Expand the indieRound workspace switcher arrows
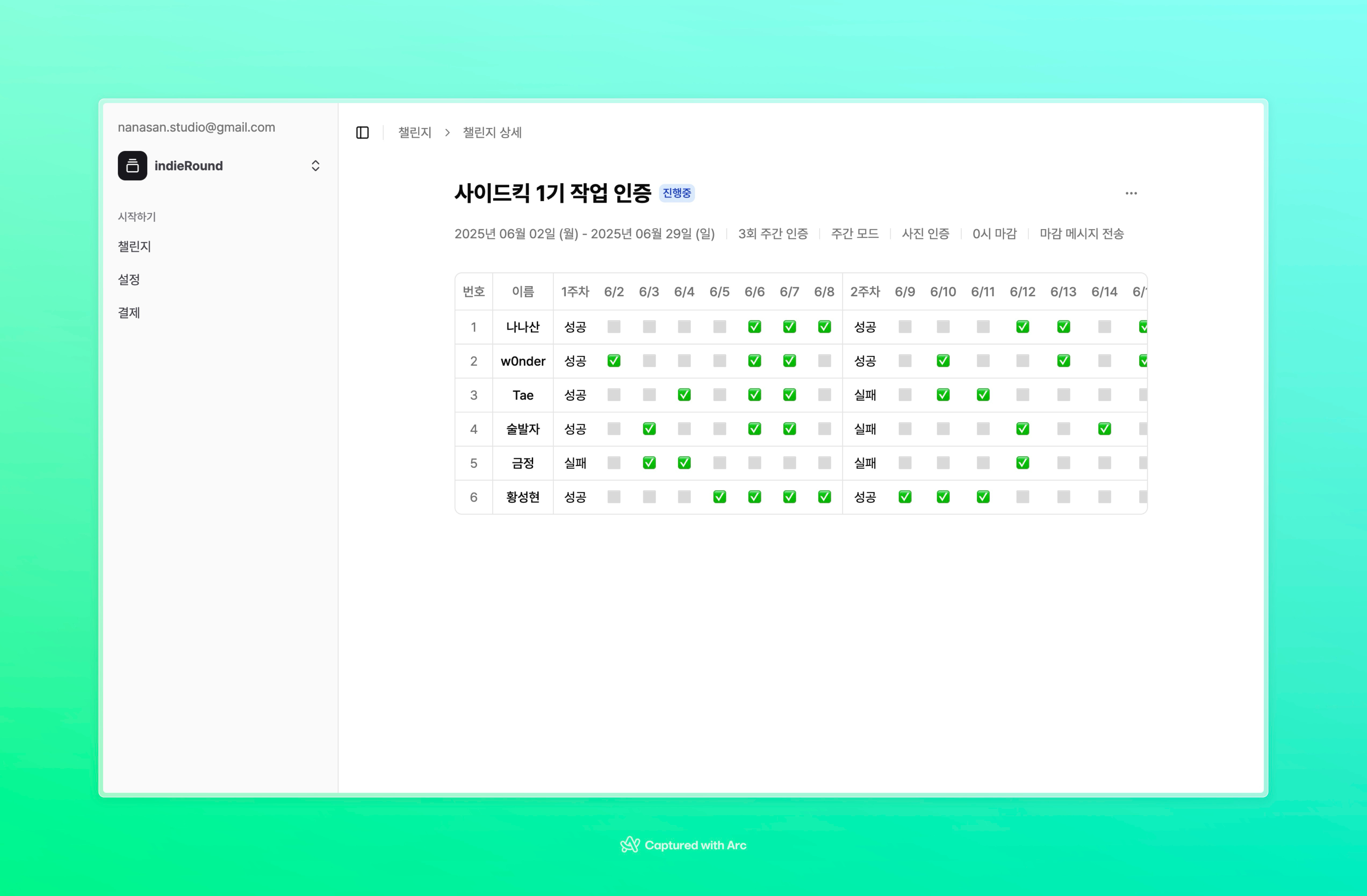 coord(315,166)
